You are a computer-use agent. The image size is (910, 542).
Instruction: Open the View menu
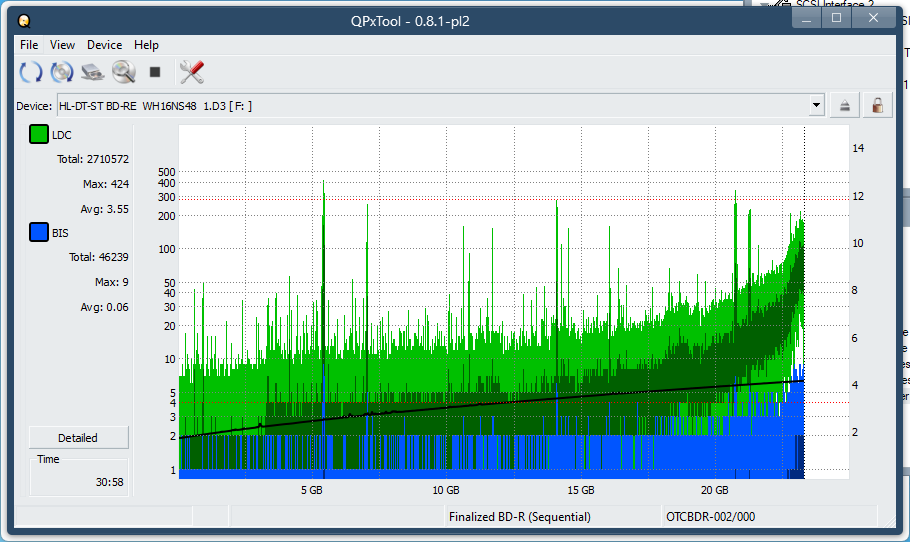point(62,45)
